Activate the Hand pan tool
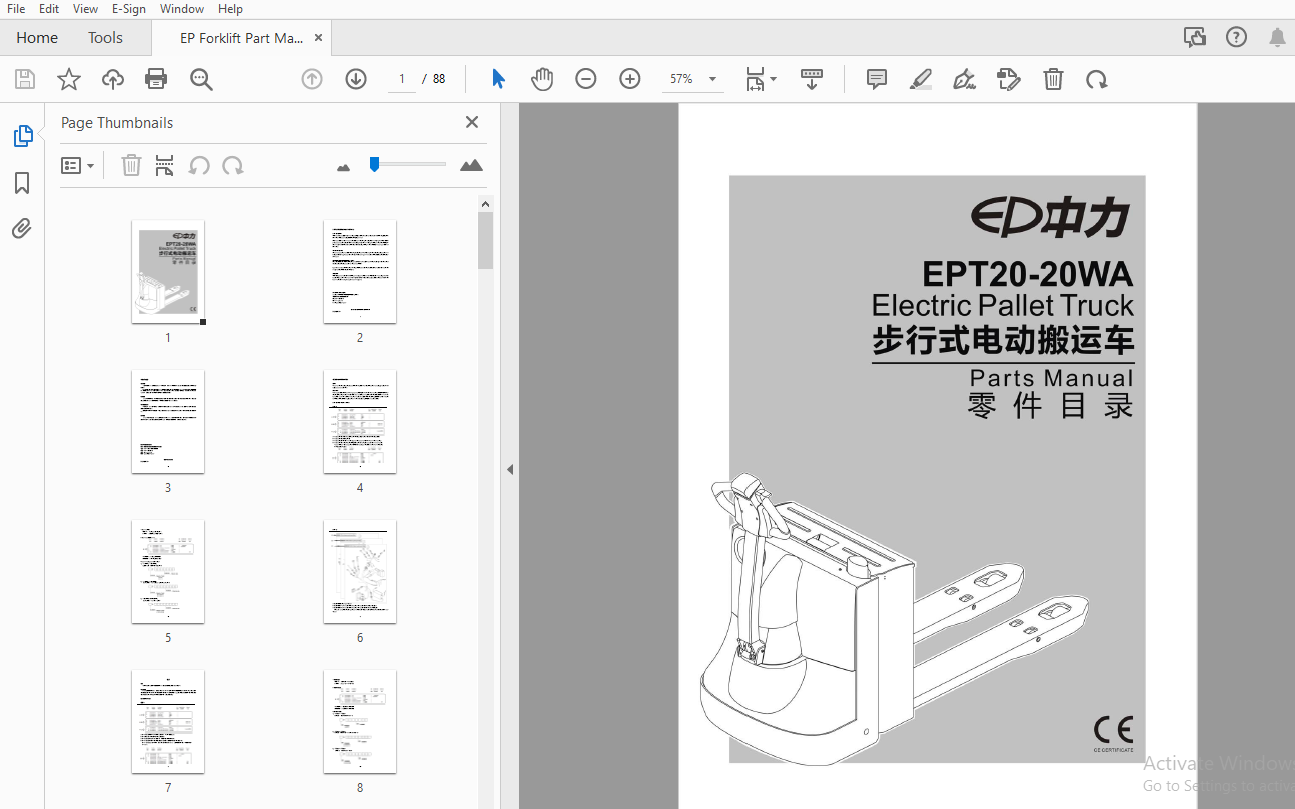 click(542, 79)
